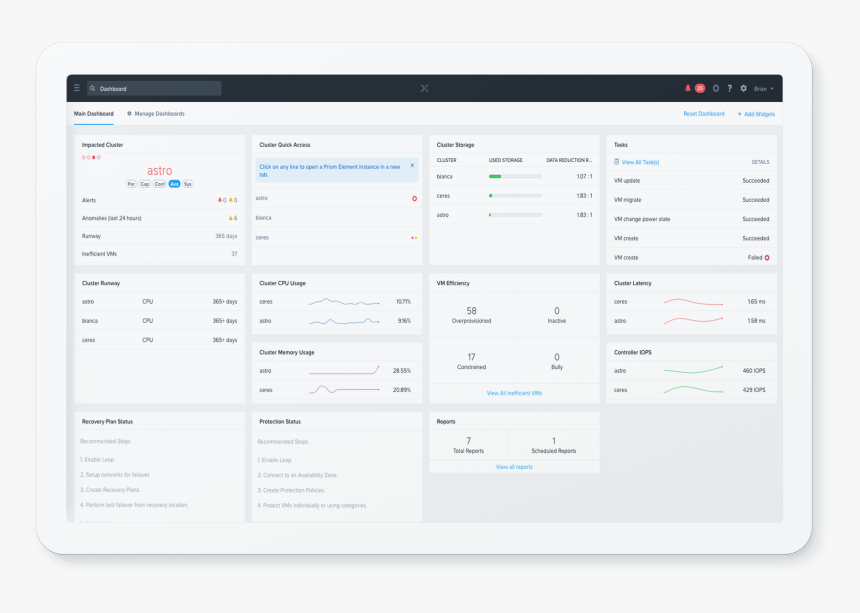Click the 0 Bully count
Image resolution: width=860 pixels, height=613 pixels.
pos(557,357)
